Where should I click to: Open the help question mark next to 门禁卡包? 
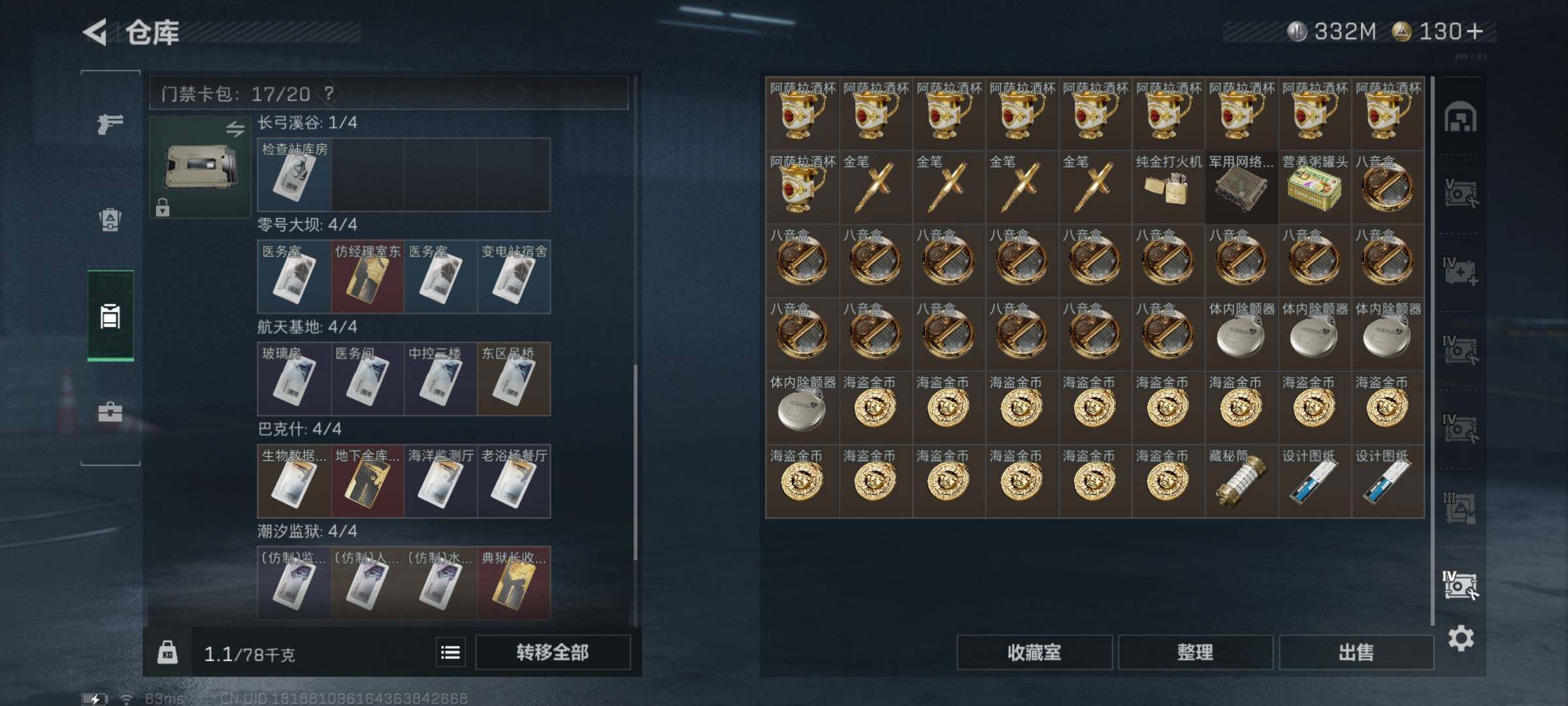point(329,93)
